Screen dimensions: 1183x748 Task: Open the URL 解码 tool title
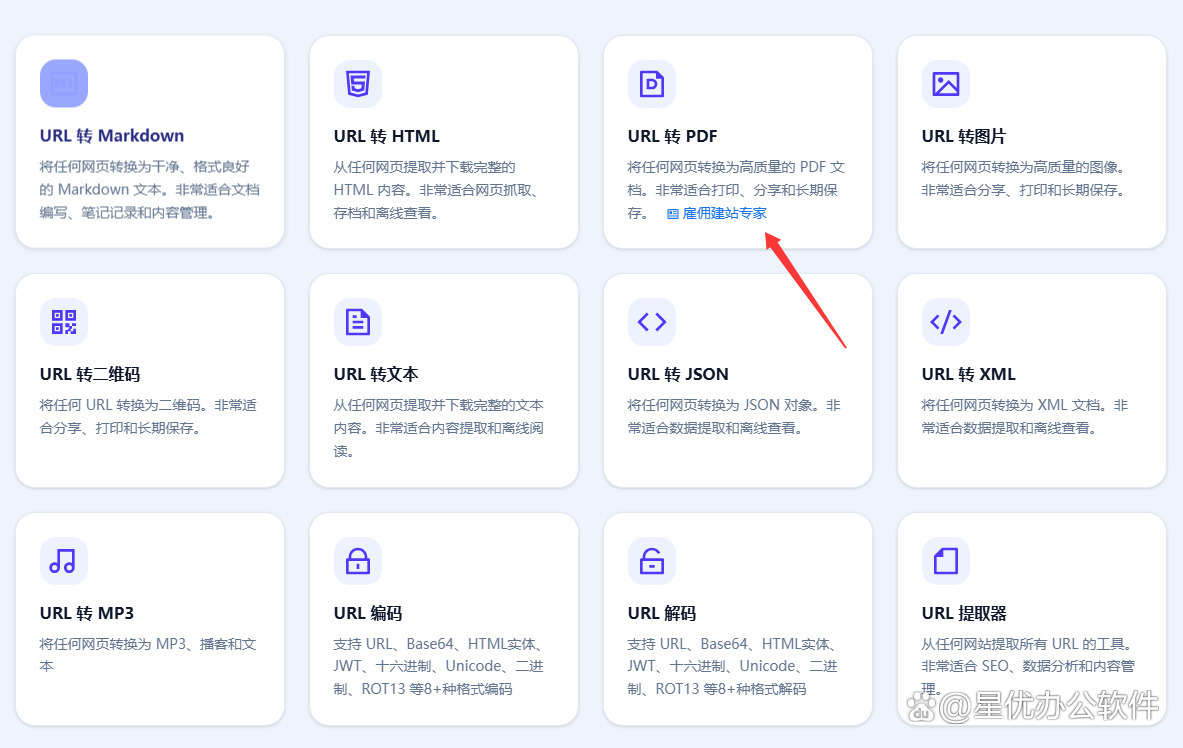point(662,613)
